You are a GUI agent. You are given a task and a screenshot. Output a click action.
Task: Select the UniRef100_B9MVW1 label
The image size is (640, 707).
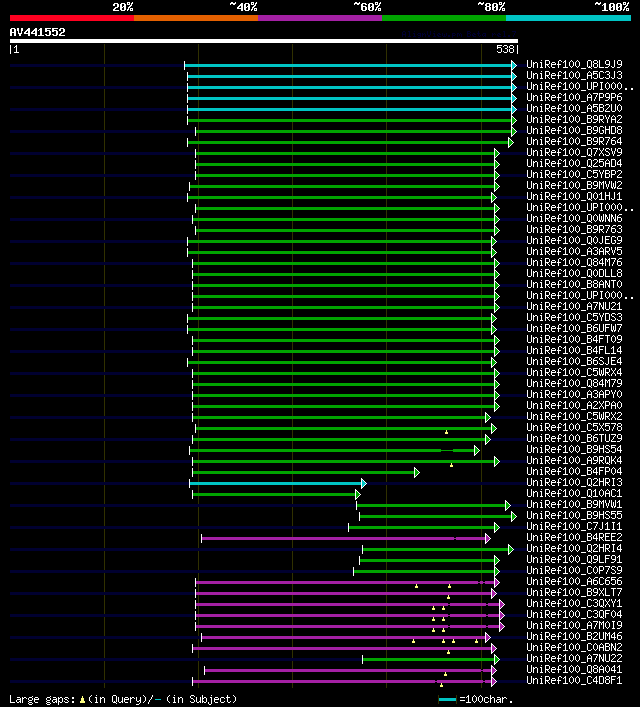(x=574, y=504)
